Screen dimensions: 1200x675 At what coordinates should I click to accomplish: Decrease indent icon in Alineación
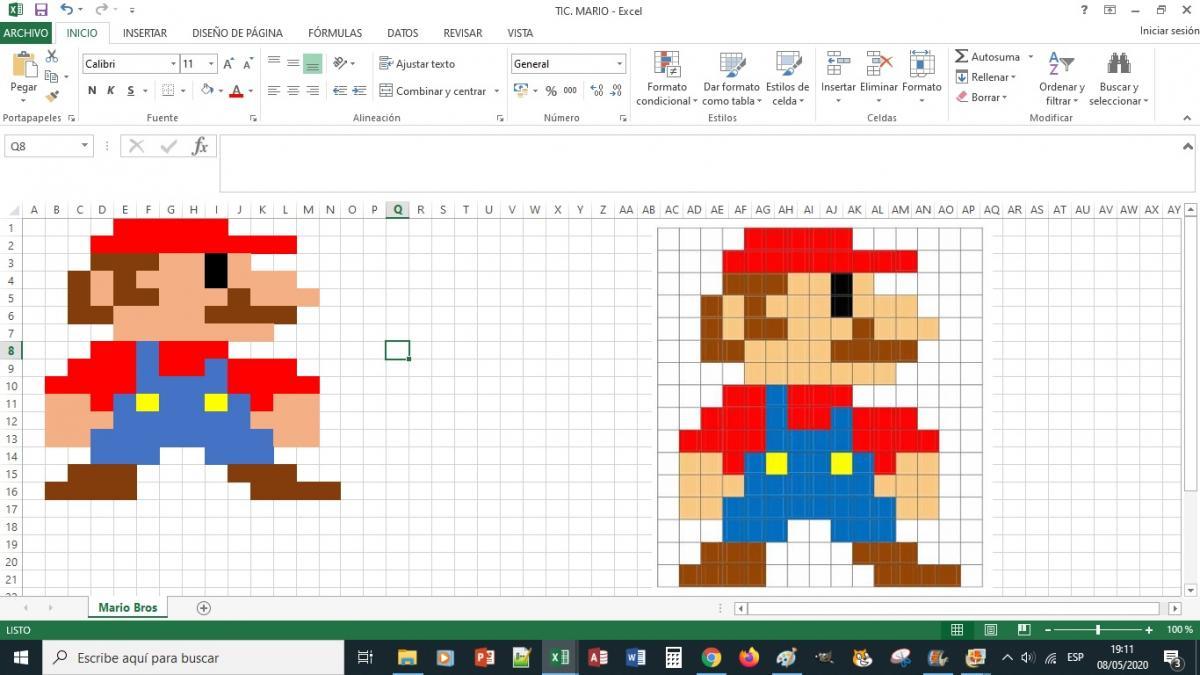[340, 90]
